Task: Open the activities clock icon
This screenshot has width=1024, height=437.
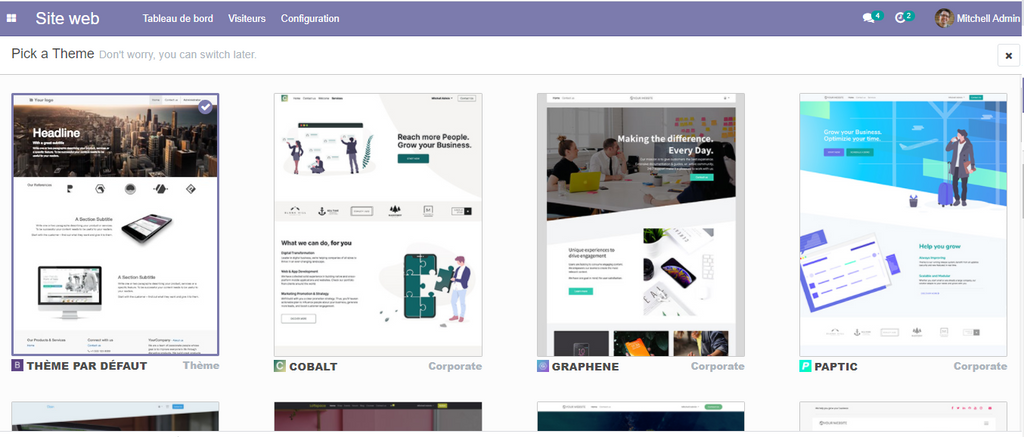Action: point(901,18)
